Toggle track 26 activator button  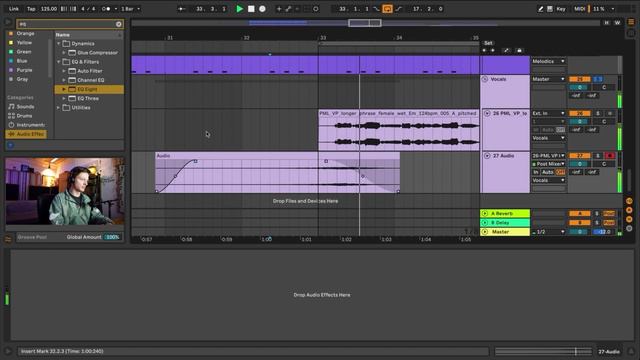click(580, 113)
